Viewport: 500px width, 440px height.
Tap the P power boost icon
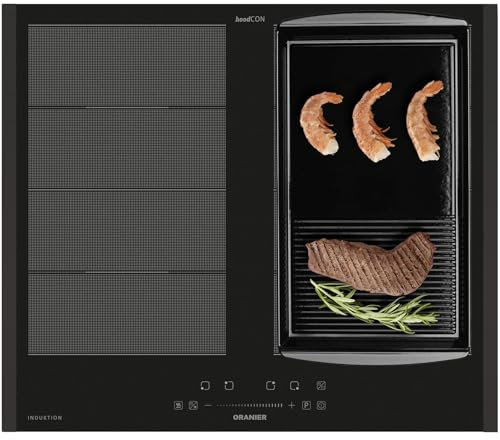306,405
